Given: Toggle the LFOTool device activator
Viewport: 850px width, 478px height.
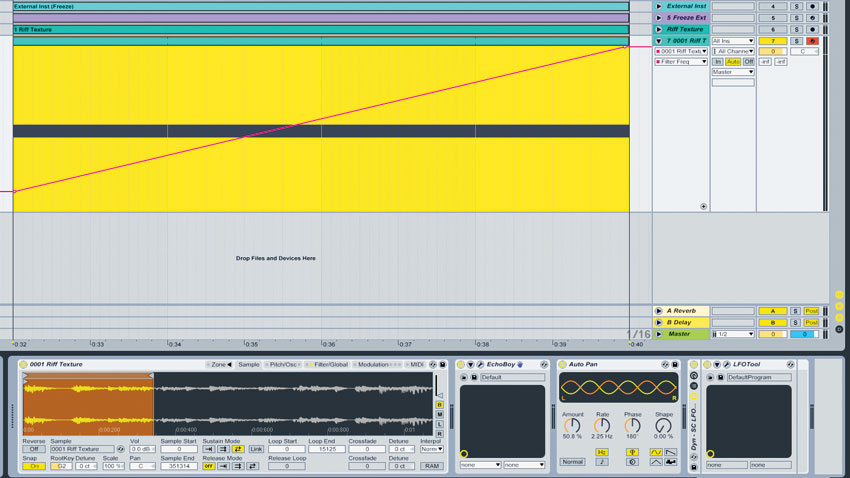Looking at the screenshot, I should 707,365.
